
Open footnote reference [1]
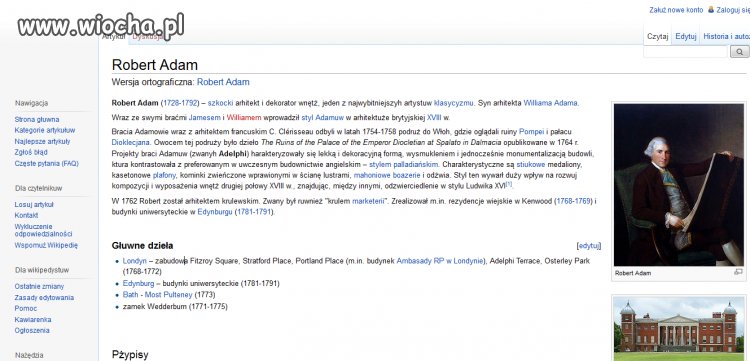coord(508,184)
